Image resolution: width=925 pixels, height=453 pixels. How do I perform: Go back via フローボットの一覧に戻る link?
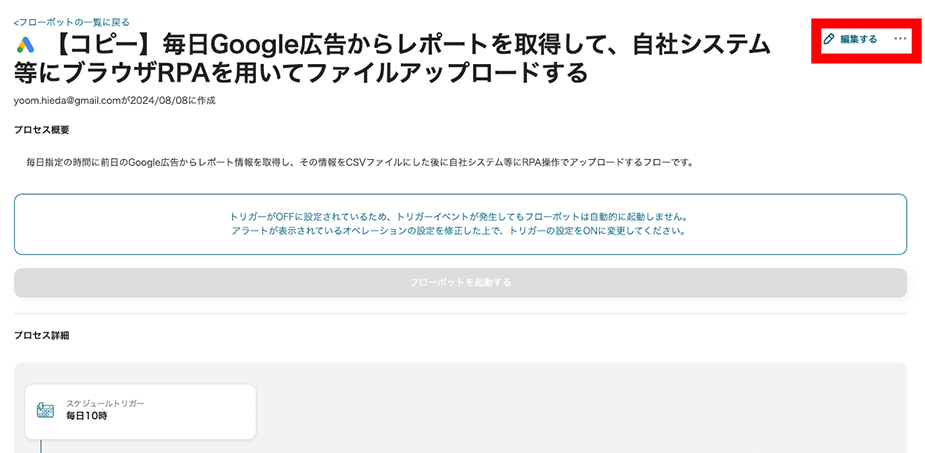[x=72, y=22]
